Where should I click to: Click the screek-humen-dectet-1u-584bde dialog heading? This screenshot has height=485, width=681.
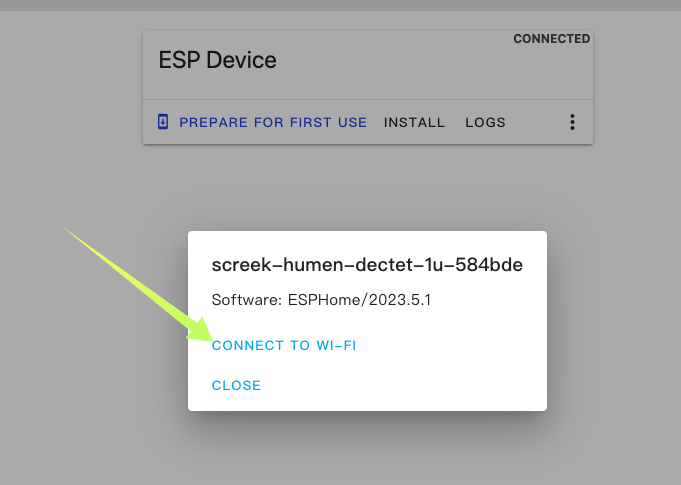(367, 265)
